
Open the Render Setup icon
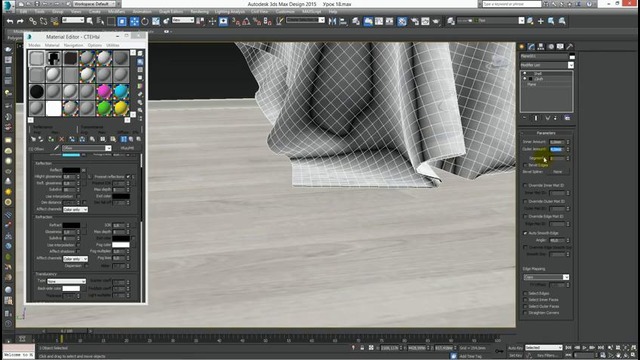click(415, 21)
